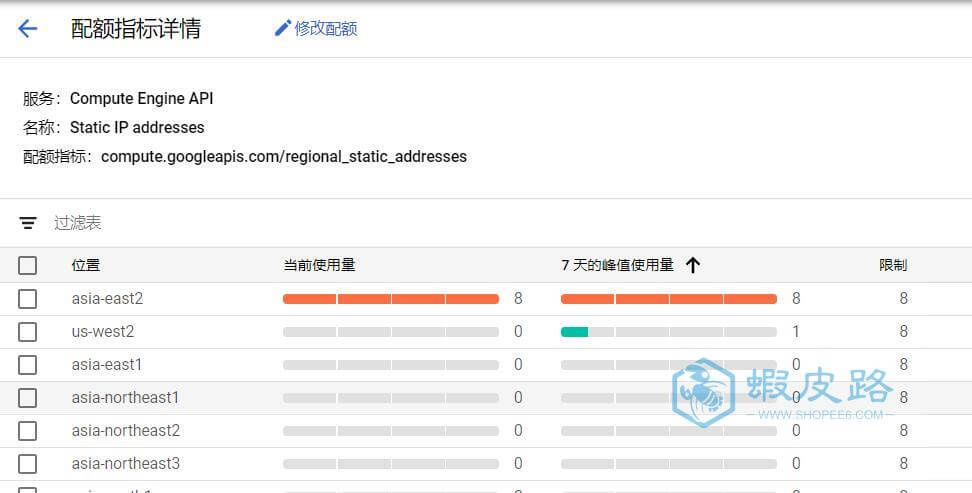The width and height of the screenshot is (972, 493).
Task: Select the asia-northeast1 row checkbox
Action: tap(27, 398)
